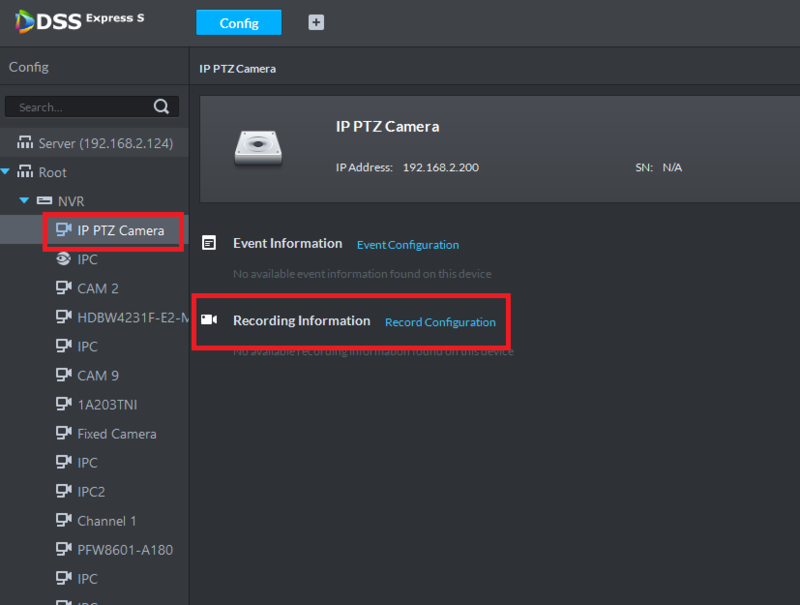Click IP PTZ Camera channel icon
Image resolution: width=800 pixels, height=605 pixels.
63,230
